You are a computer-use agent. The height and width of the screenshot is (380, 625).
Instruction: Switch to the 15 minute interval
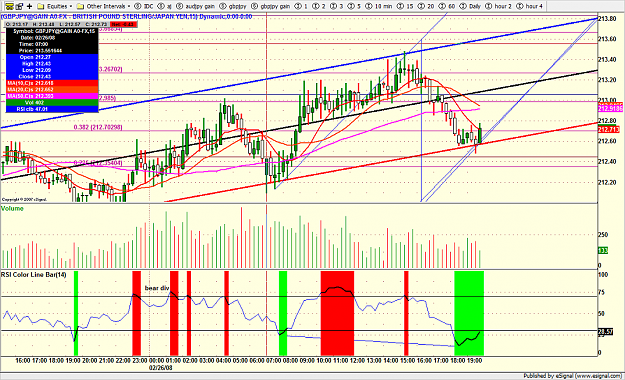(x=405, y=6)
